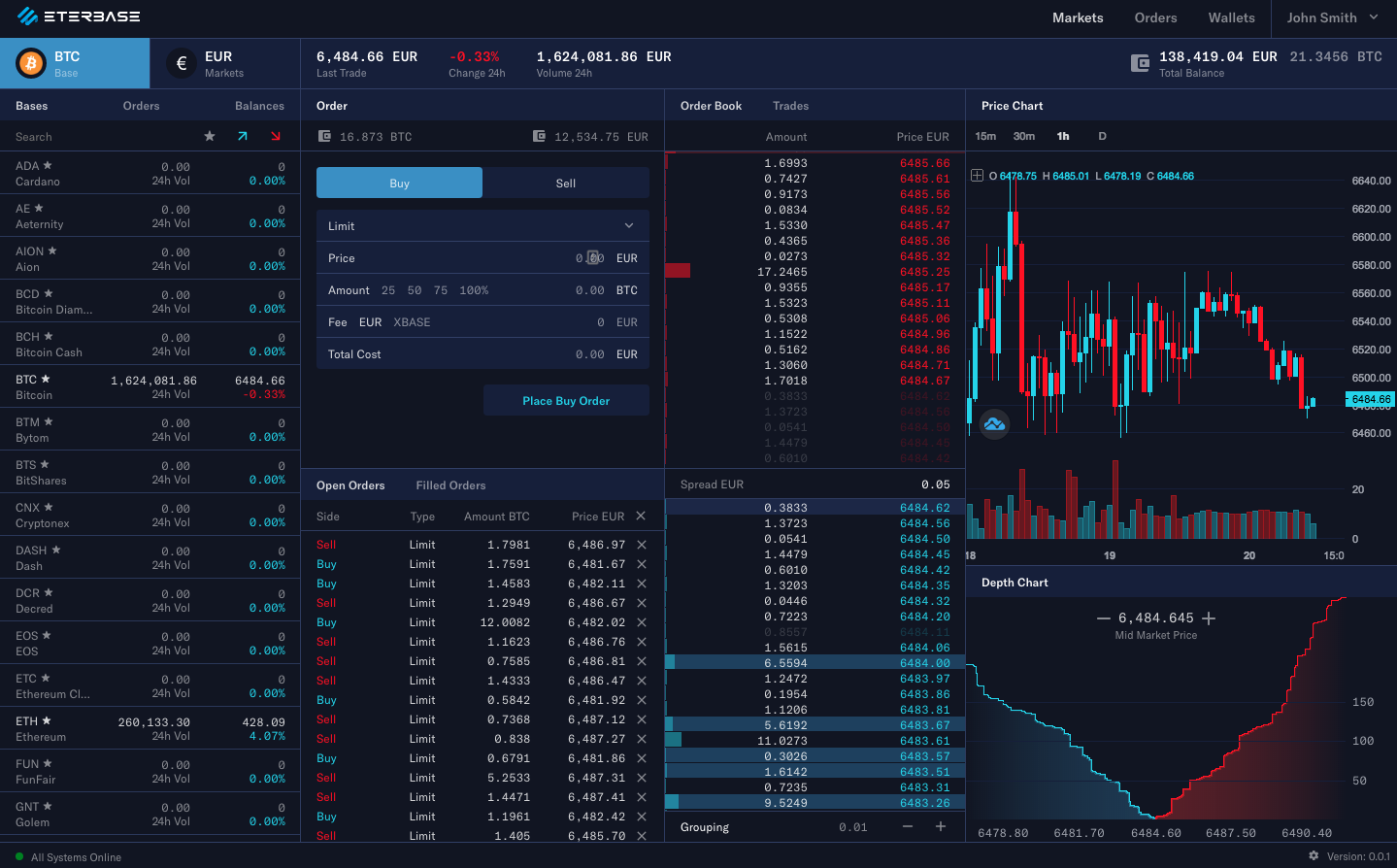
Task: Zoom out depth chart with minus
Action: [1103, 618]
